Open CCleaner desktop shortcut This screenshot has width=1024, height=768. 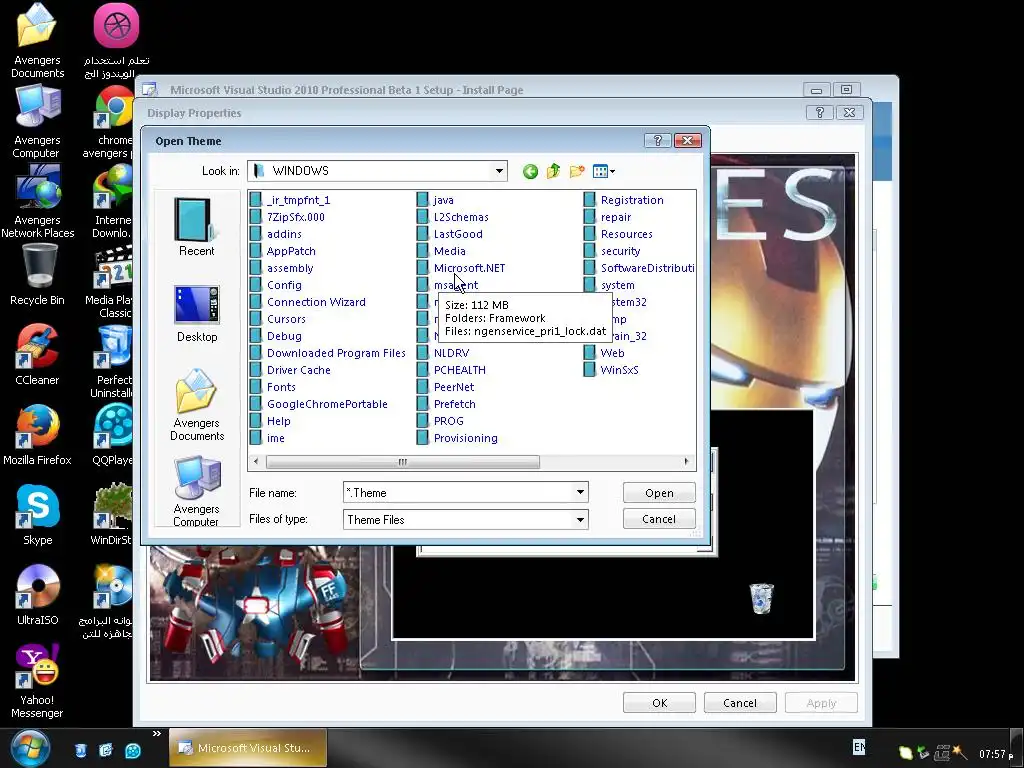click(x=37, y=355)
